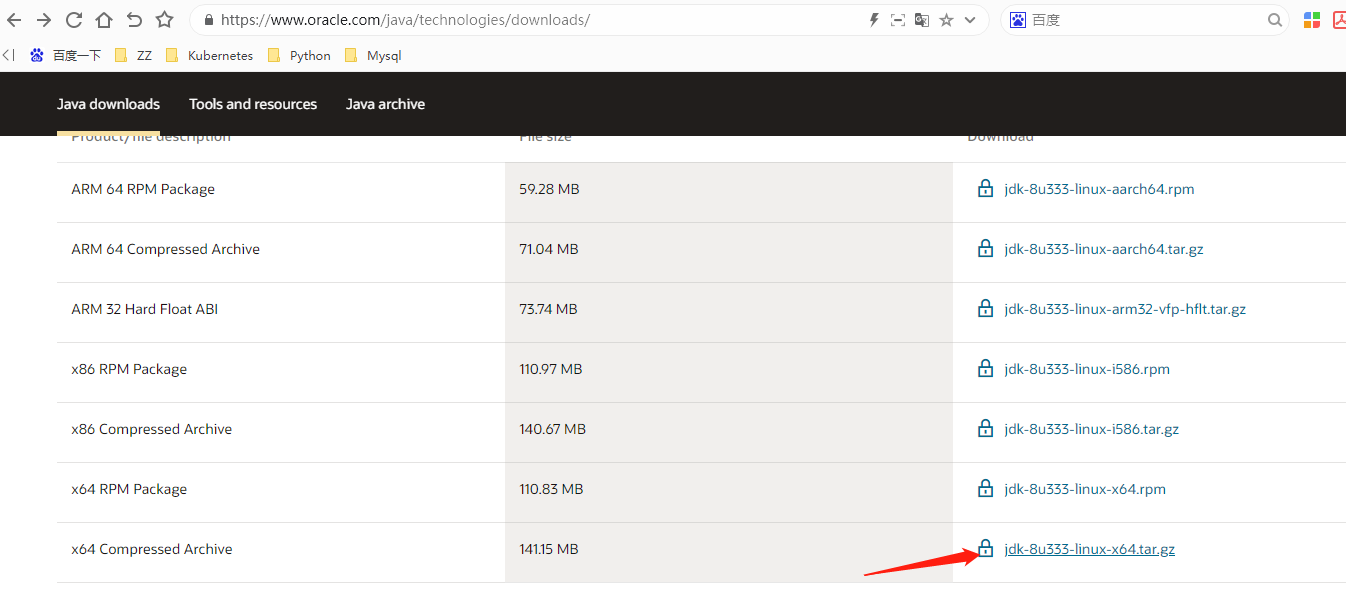Click the translate page icon in address bar
This screenshot has height=615, width=1346.
click(x=922, y=20)
